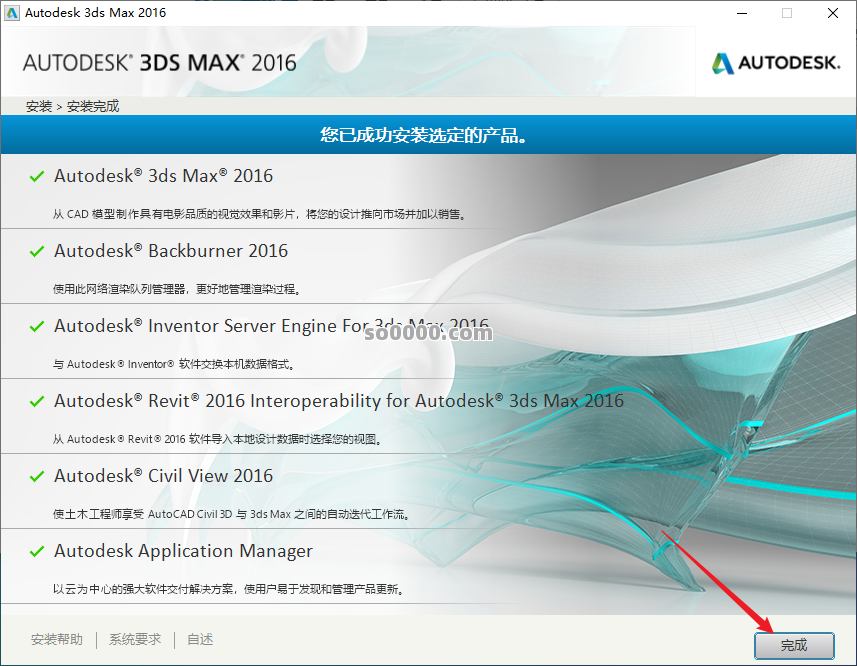Click the checkmark next to Autodesk Application Manager
This screenshot has width=857, height=666.
click(x=37, y=552)
